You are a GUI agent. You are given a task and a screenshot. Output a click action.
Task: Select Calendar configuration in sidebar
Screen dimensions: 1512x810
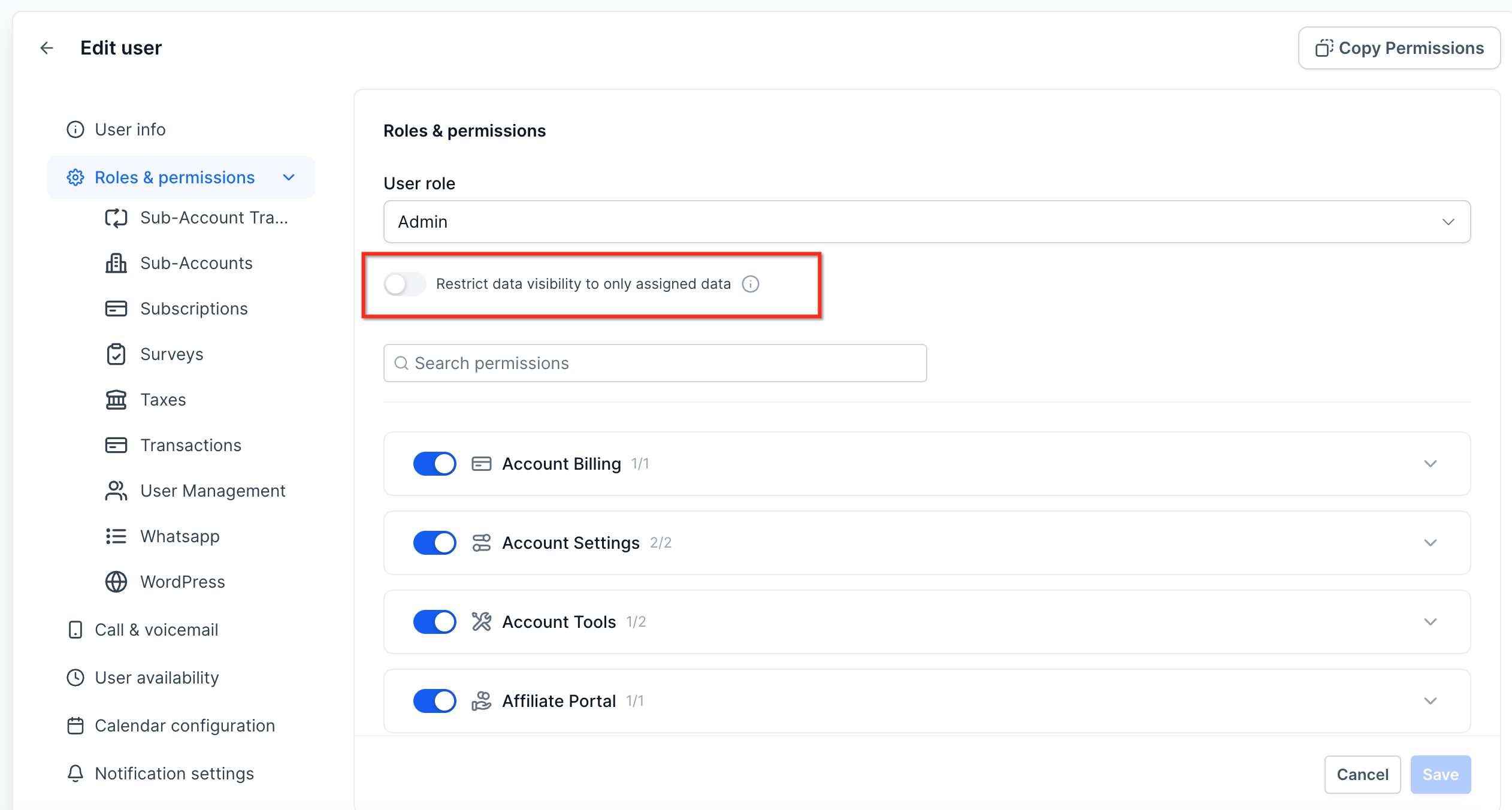tap(171, 726)
